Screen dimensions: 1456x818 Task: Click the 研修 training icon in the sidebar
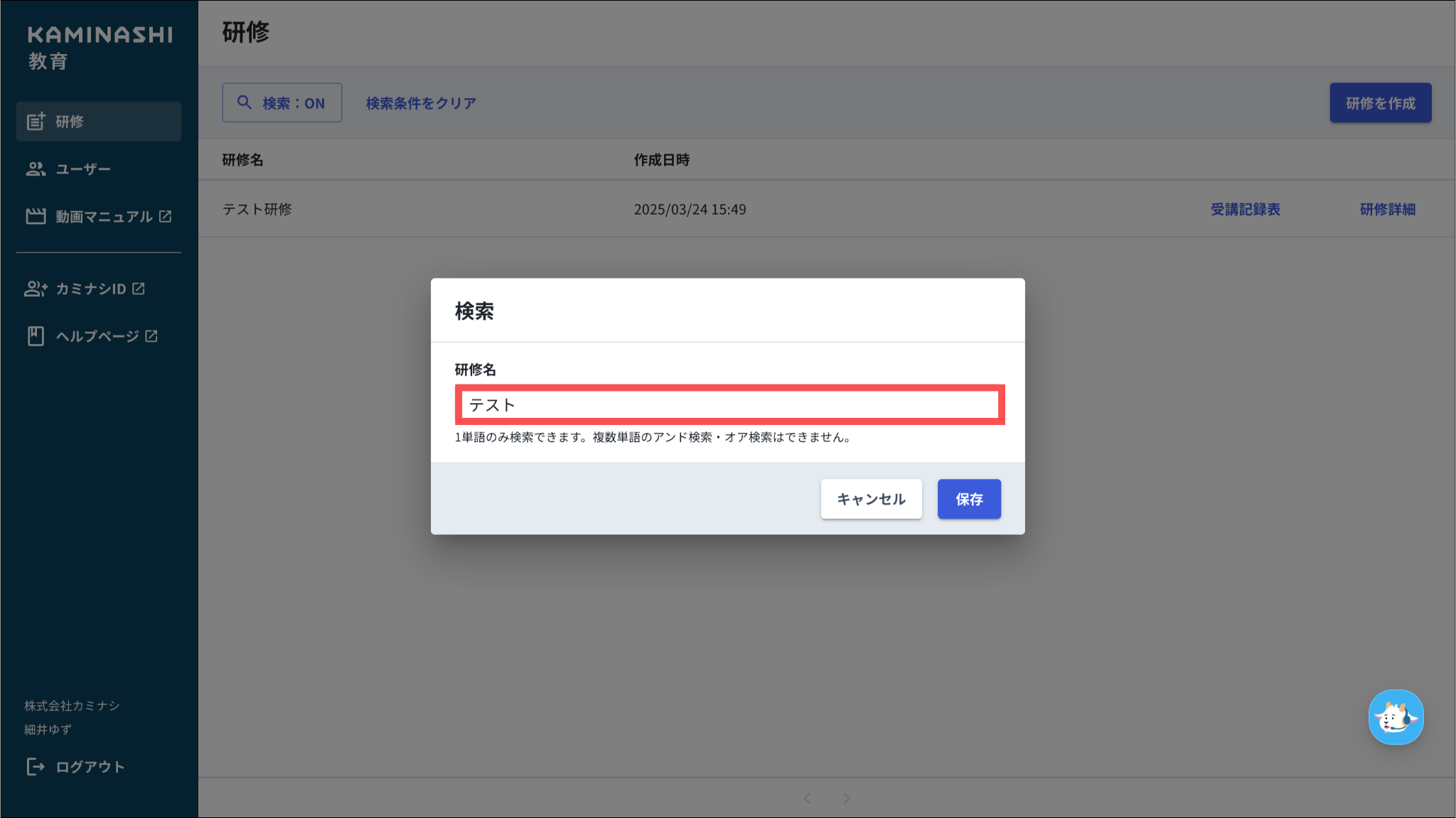pos(36,122)
